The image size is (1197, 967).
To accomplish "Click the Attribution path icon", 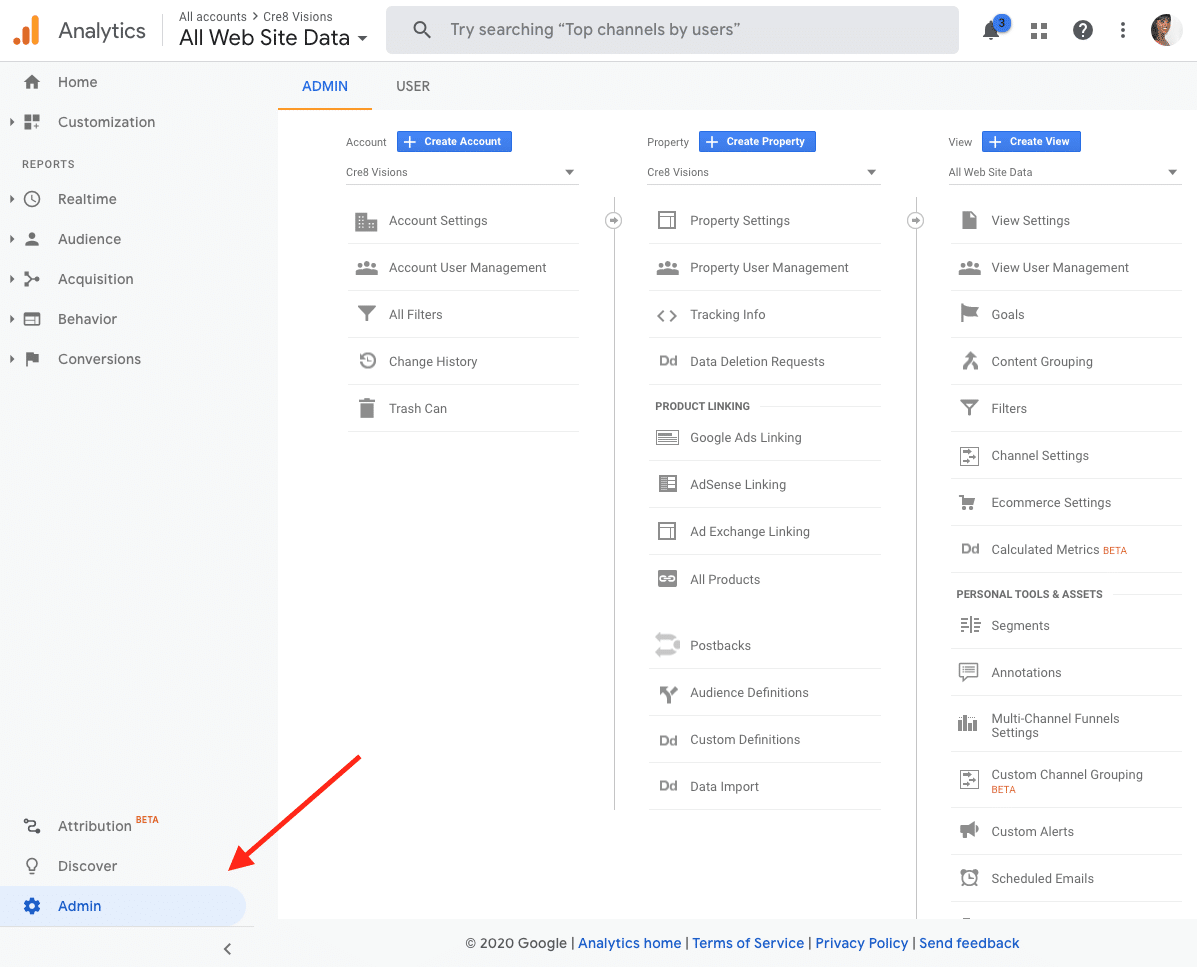I will point(32,826).
